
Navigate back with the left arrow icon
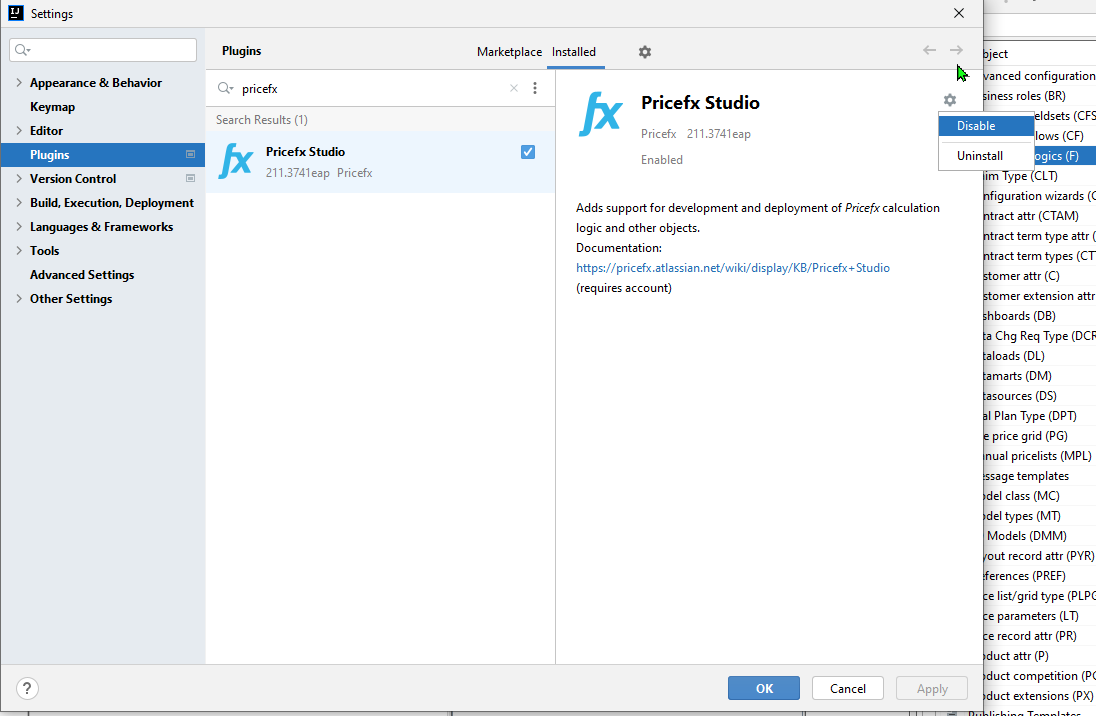tap(929, 51)
